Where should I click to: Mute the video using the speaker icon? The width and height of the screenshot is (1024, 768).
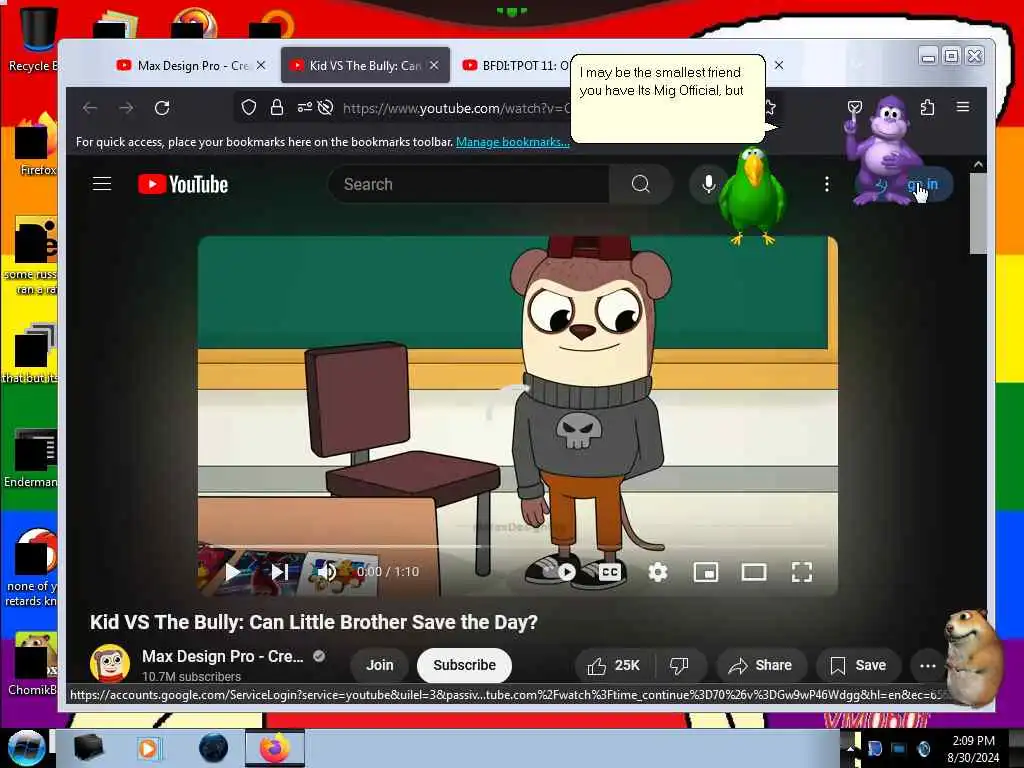pos(327,572)
